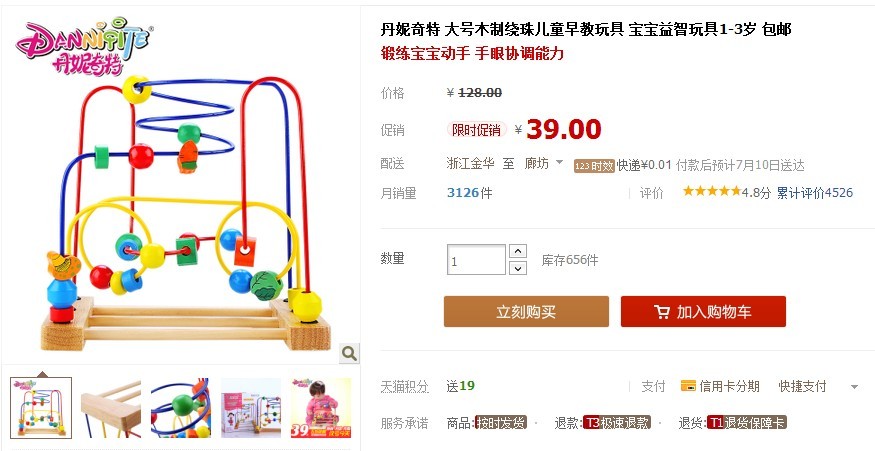Click the 立刻购买 buy now button

pyautogui.click(x=526, y=311)
